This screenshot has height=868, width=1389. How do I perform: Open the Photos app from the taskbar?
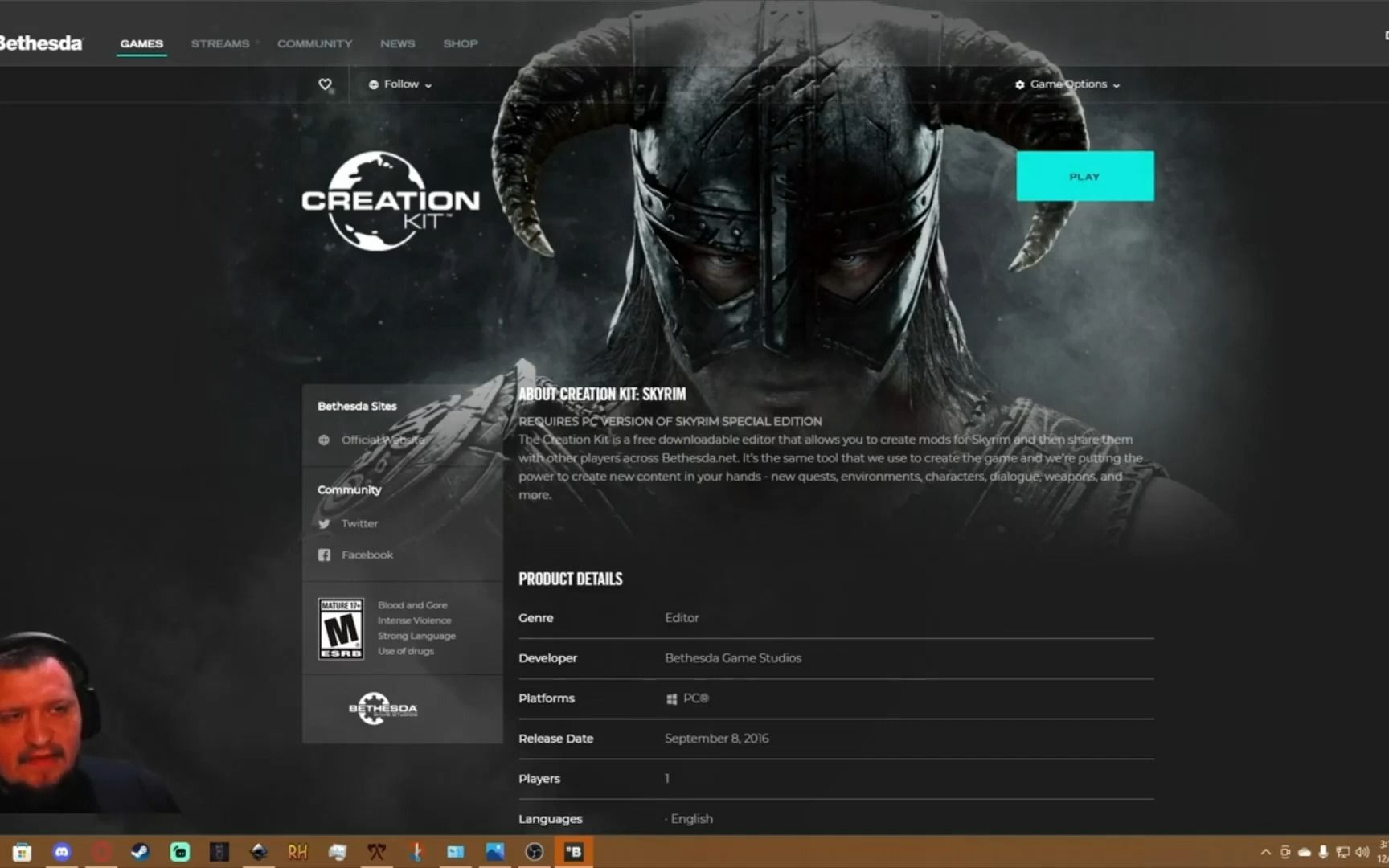[495, 852]
